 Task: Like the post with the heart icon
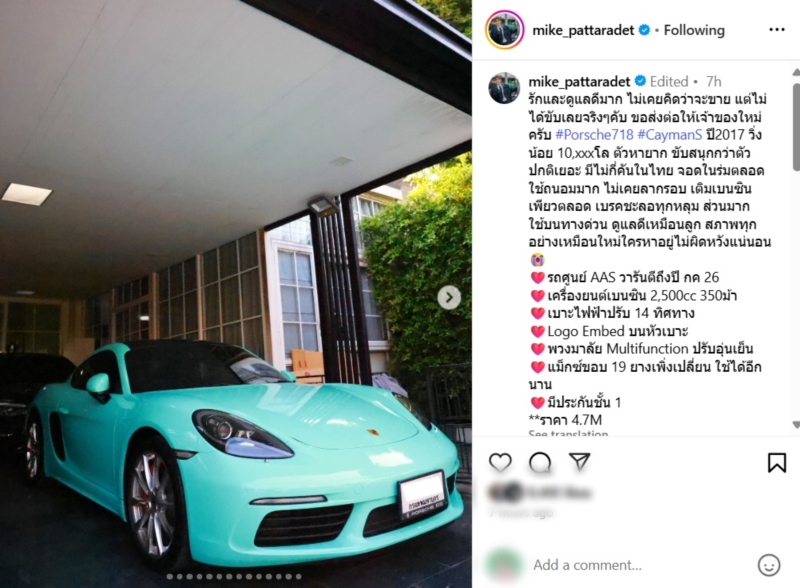[500, 462]
